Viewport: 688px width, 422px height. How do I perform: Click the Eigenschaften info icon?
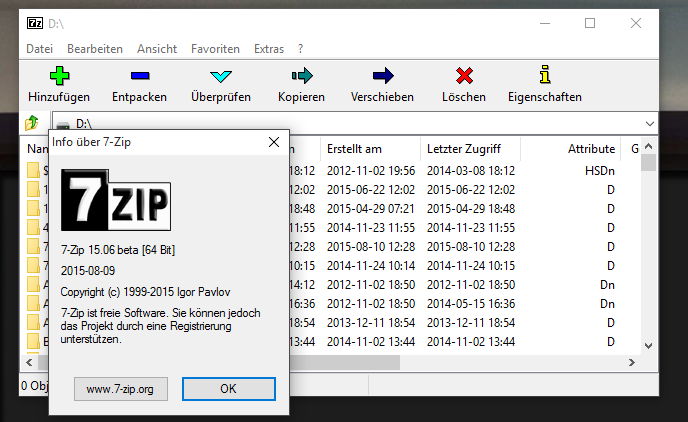pyautogui.click(x=545, y=74)
